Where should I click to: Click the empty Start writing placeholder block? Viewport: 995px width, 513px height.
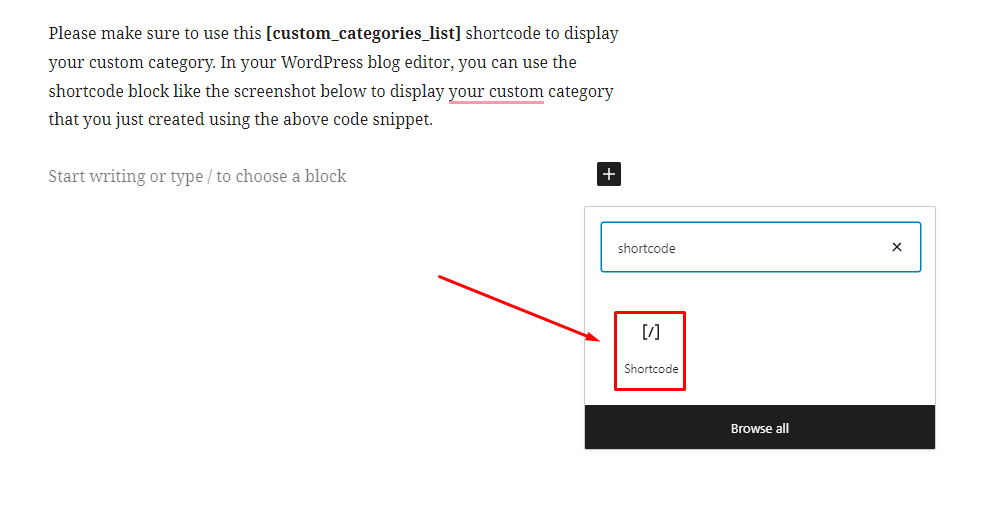(197, 176)
